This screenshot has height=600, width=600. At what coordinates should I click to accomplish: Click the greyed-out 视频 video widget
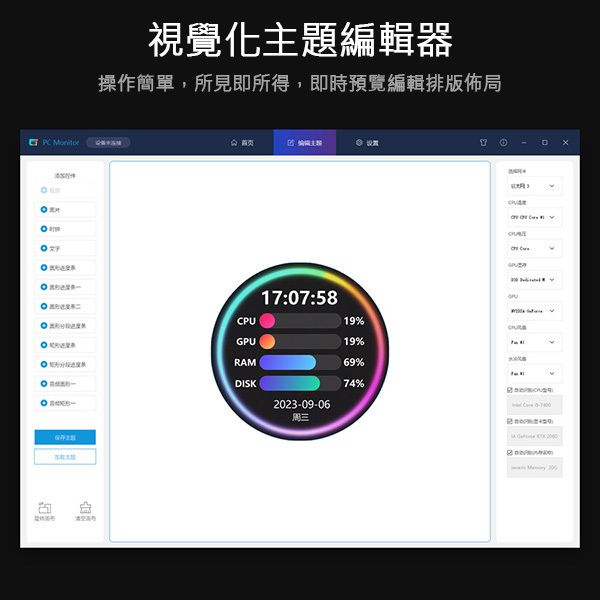(65, 190)
